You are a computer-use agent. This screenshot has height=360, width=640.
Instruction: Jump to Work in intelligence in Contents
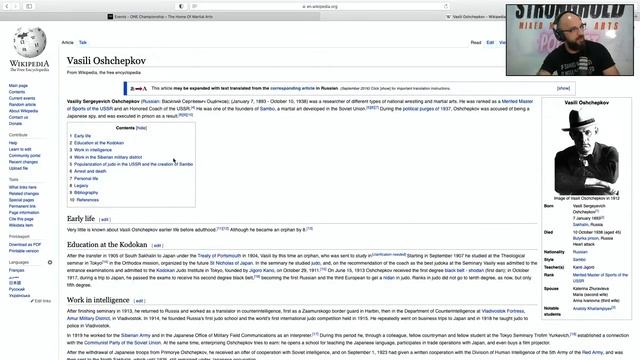pyautogui.click(x=93, y=150)
